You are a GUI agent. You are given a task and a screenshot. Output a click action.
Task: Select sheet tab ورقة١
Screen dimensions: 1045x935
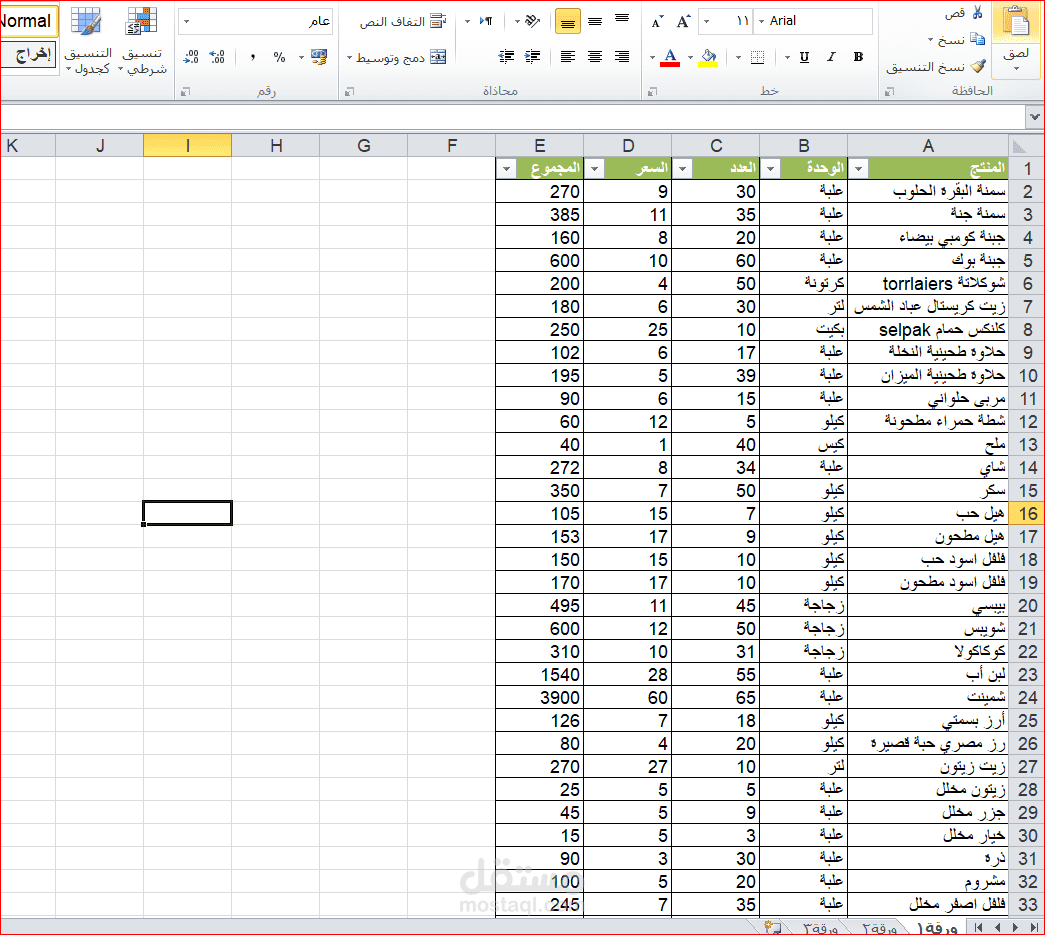pyautogui.click(x=936, y=927)
